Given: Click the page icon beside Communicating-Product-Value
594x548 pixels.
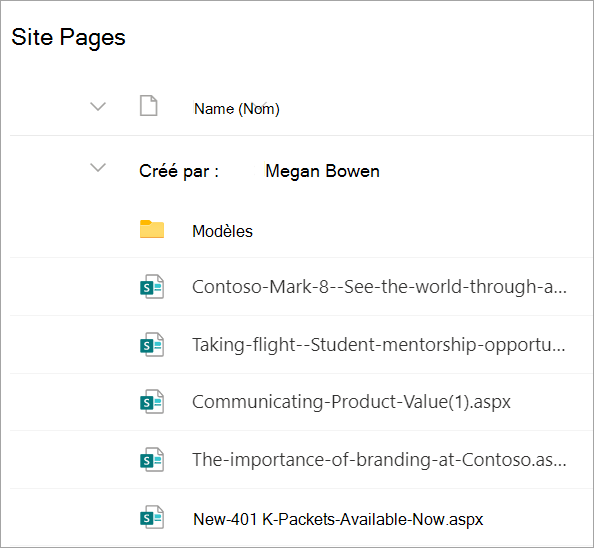Looking at the screenshot, I should (152, 402).
